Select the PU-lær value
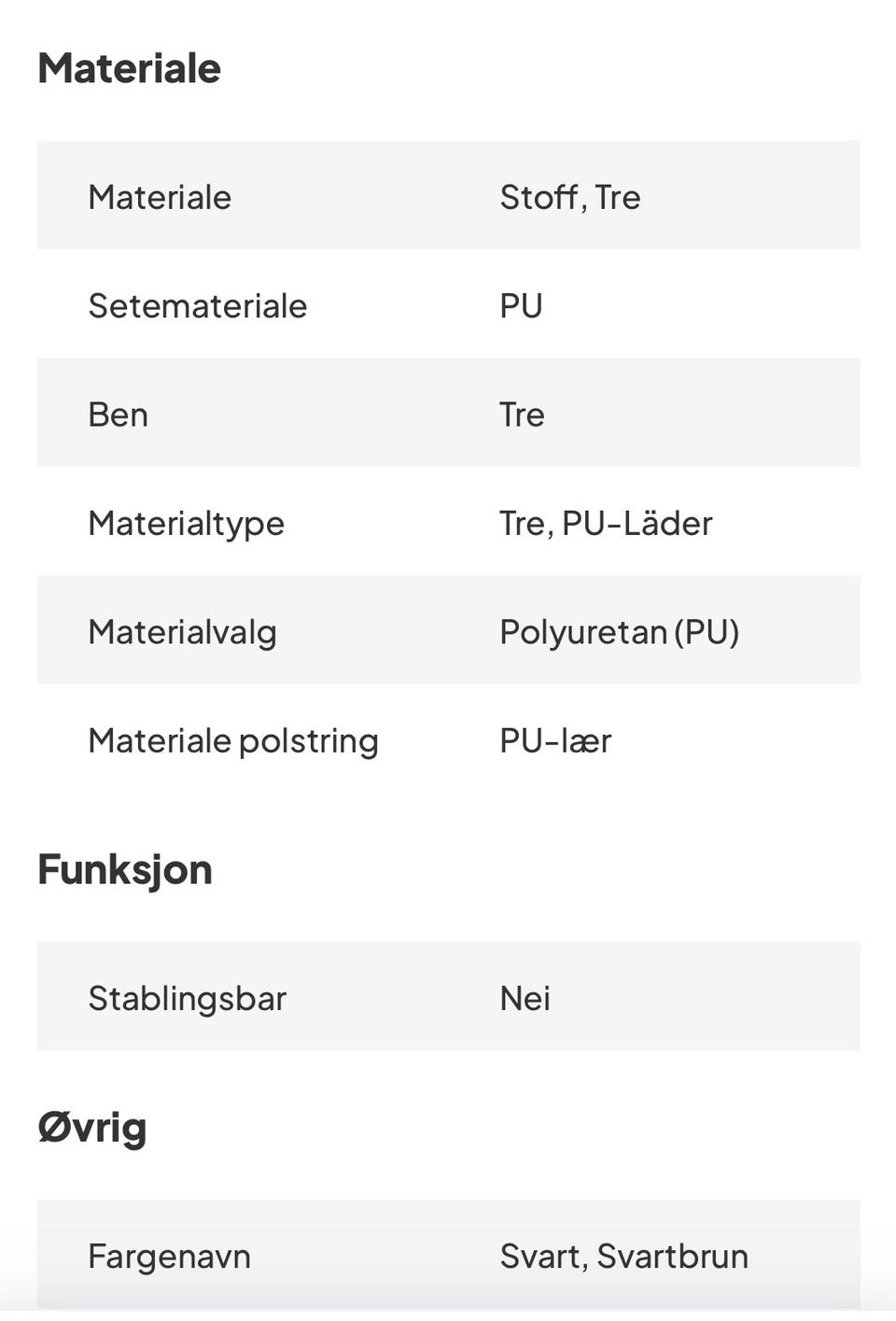 click(555, 741)
